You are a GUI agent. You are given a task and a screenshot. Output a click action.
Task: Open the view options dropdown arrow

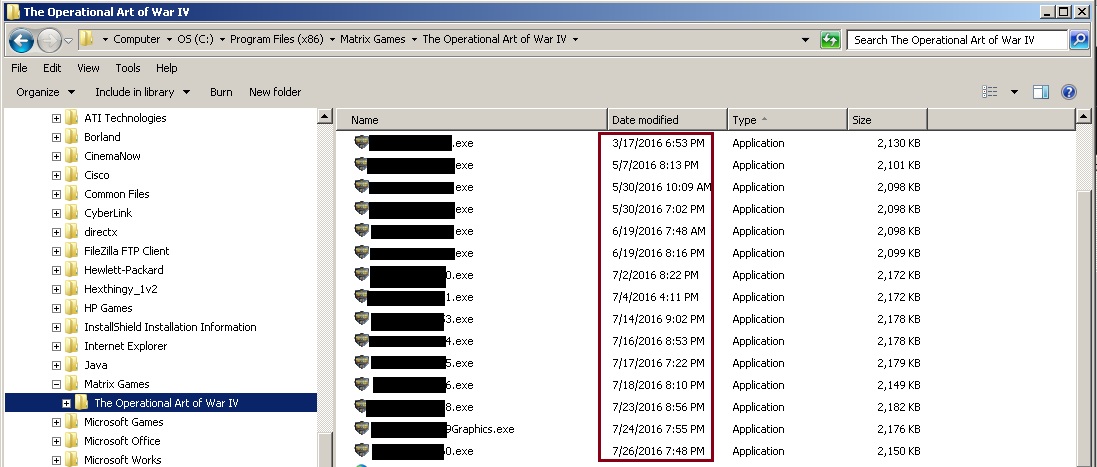1014,92
